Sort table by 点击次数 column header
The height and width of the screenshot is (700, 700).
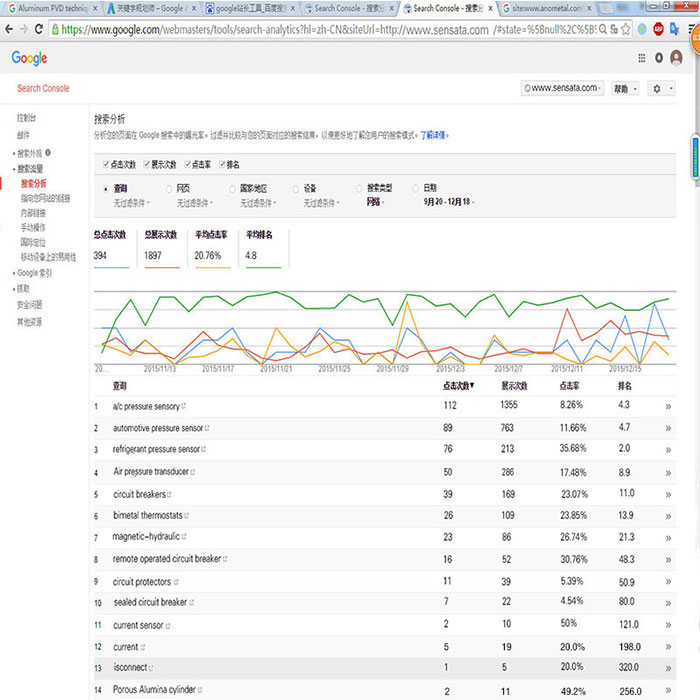click(458, 386)
